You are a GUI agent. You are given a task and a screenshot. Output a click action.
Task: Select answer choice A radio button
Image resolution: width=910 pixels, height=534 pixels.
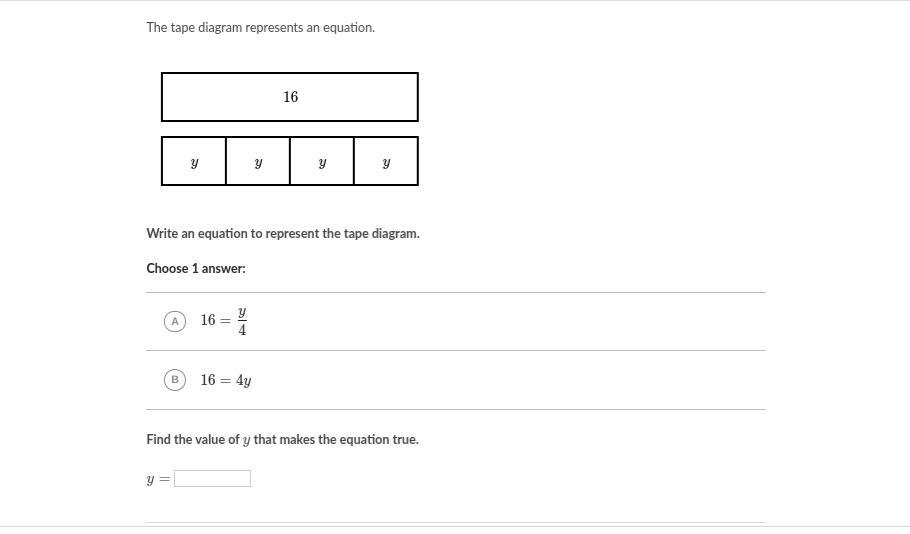tap(175, 321)
